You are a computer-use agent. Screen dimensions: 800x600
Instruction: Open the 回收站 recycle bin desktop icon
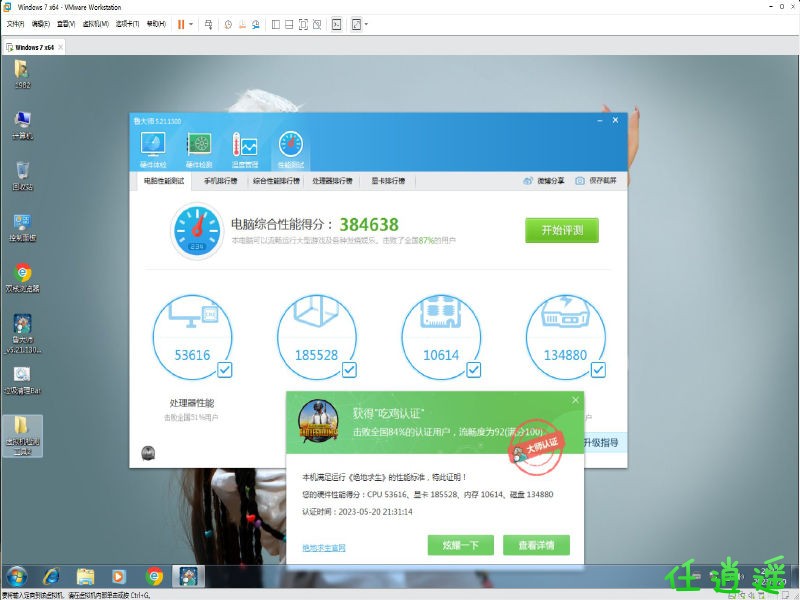click(22, 176)
